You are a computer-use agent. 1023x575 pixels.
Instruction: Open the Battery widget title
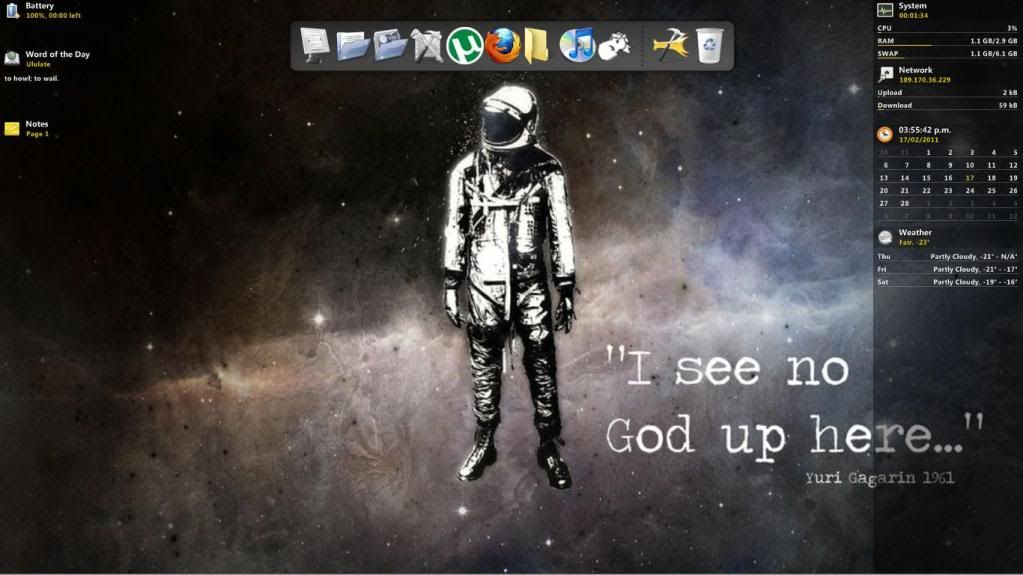(39, 6)
